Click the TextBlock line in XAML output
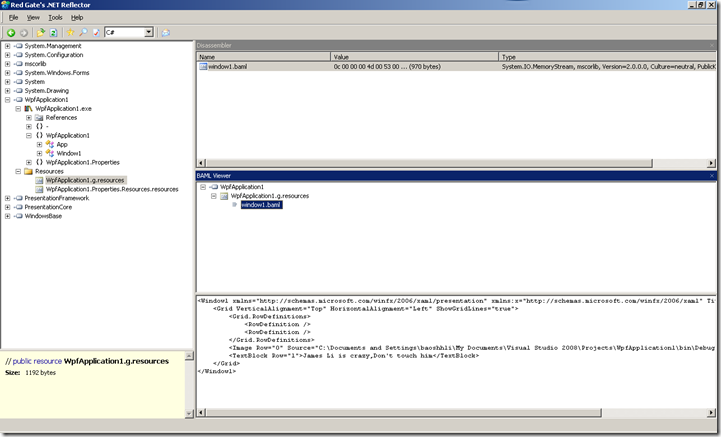Screen dimensions: 721x437 pos(354,356)
